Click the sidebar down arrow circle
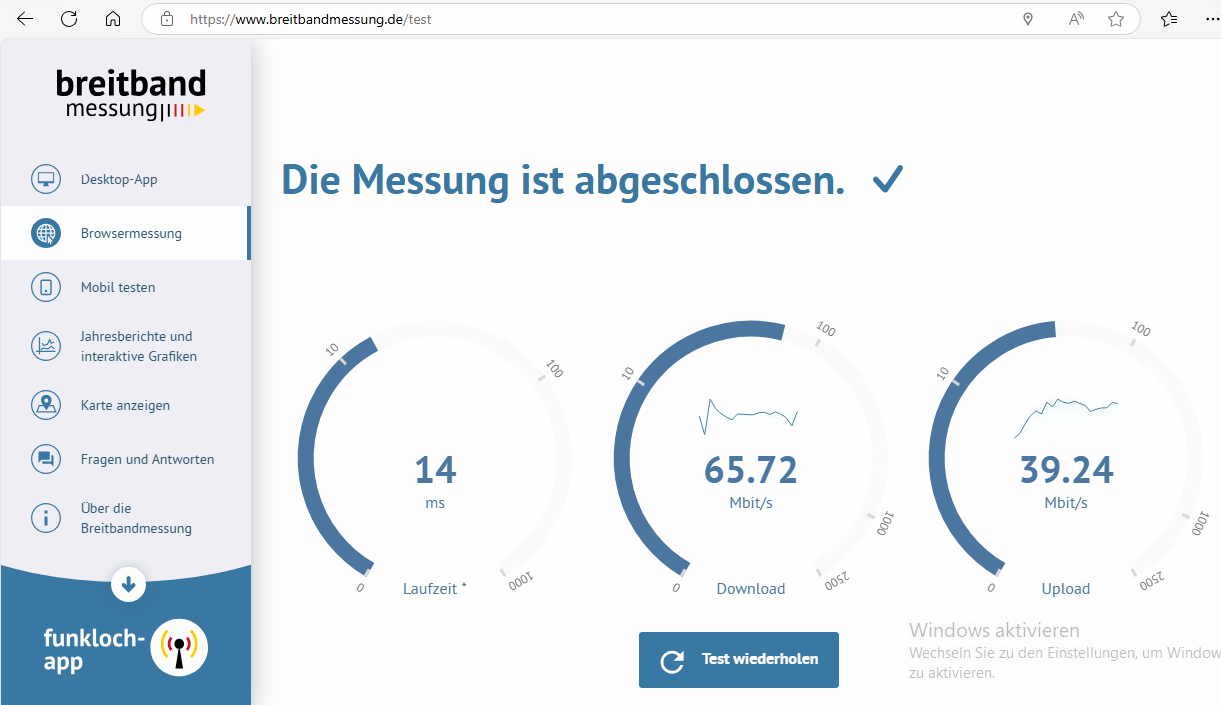This screenshot has width=1221, height=705. (x=129, y=584)
